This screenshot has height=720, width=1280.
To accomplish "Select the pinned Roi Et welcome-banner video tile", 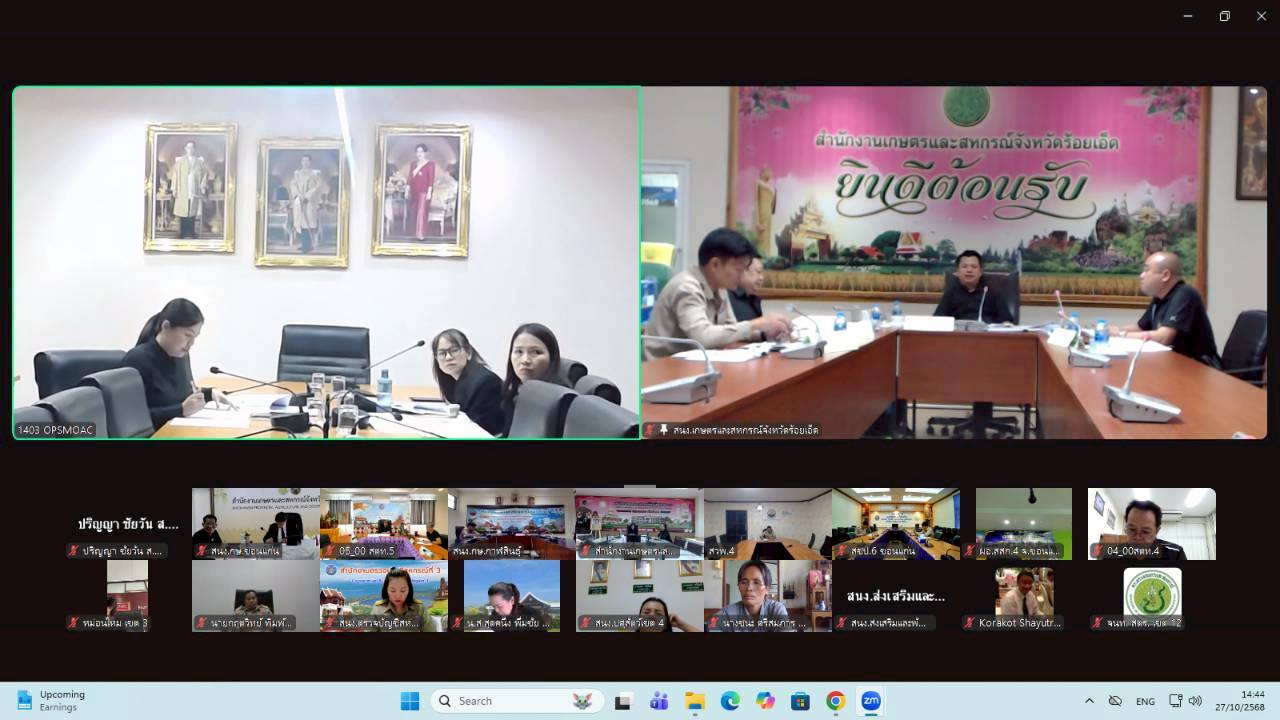I will pos(953,262).
